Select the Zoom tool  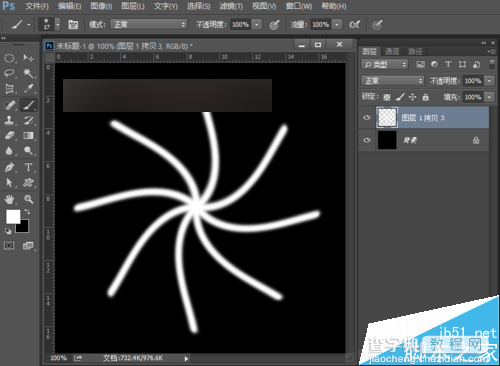click(x=28, y=199)
